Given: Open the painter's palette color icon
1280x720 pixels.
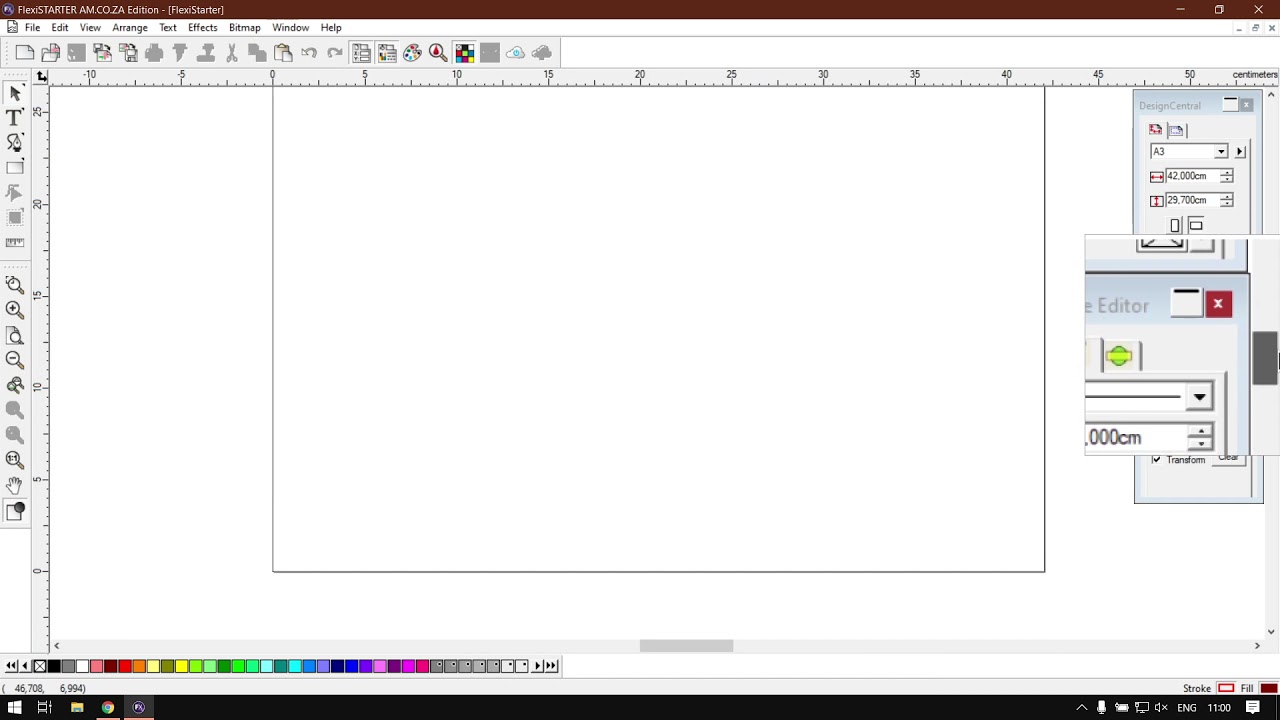Looking at the screenshot, I should pyautogui.click(x=412, y=53).
